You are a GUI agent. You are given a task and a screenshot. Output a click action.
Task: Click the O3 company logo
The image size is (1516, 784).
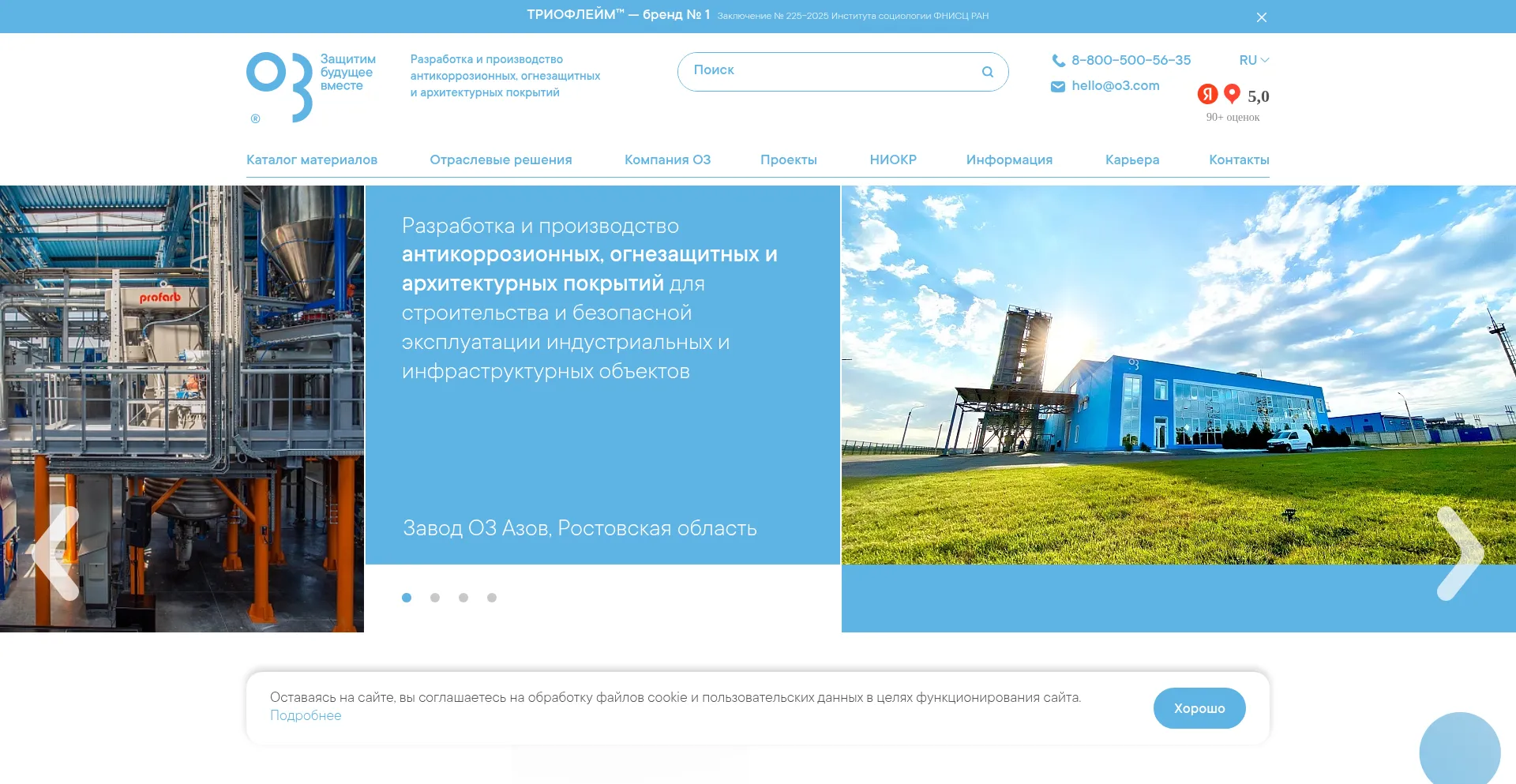point(280,87)
